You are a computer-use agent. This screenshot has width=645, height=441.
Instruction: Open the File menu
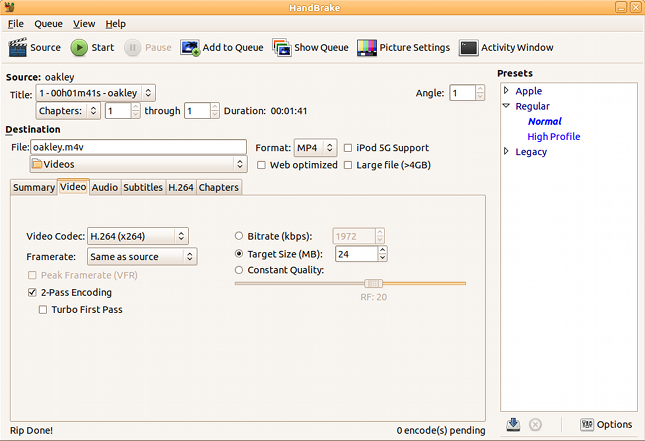(16, 24)
